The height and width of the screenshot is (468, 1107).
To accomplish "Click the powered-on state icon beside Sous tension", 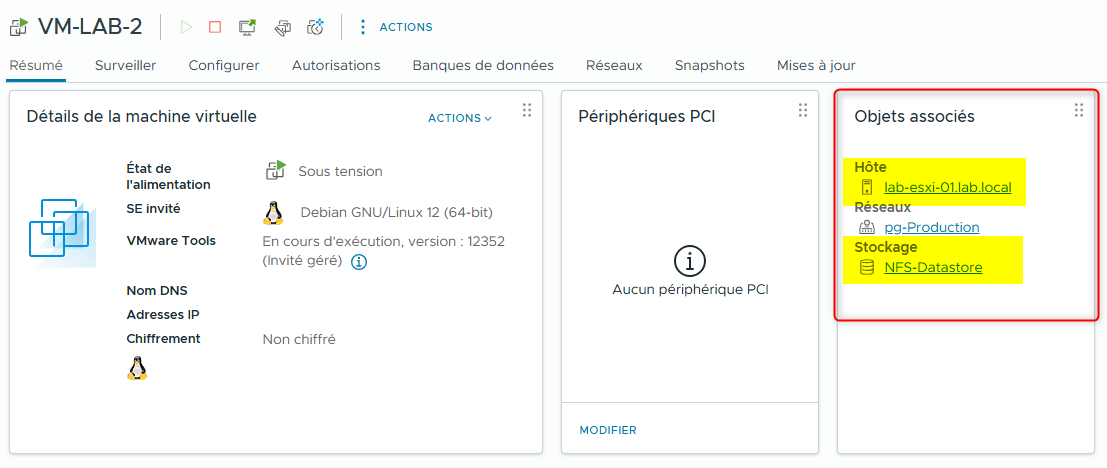I will [275, 170].
